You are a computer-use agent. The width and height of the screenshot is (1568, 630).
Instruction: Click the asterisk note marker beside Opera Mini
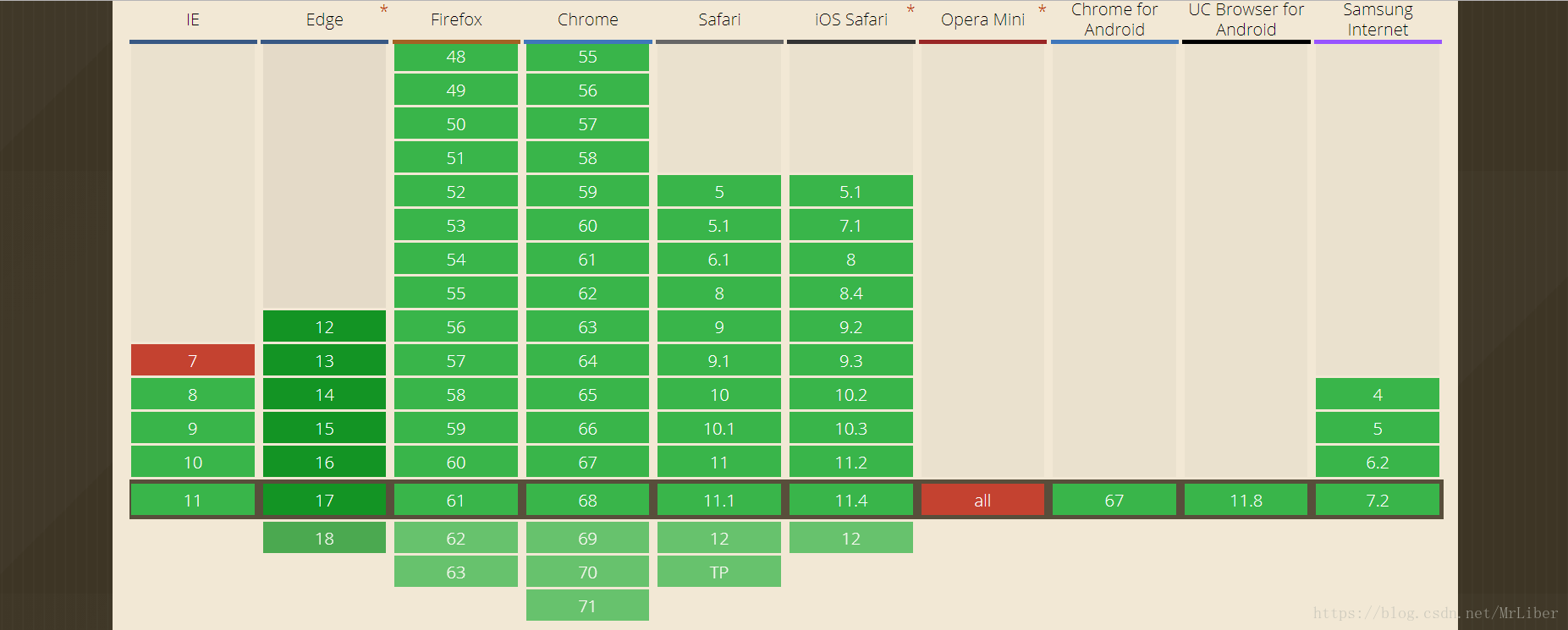pos(1042,9)
